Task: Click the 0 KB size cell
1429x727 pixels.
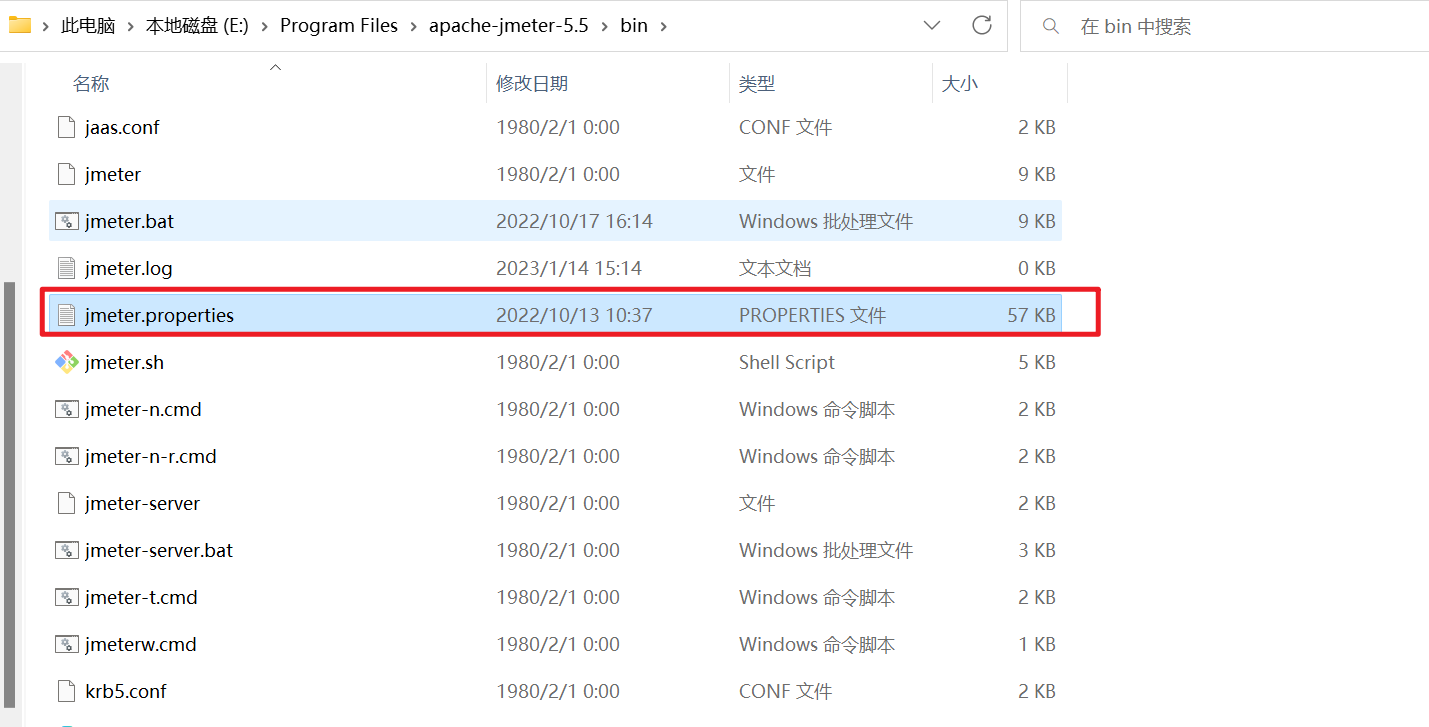Action: coord(1037,268)
